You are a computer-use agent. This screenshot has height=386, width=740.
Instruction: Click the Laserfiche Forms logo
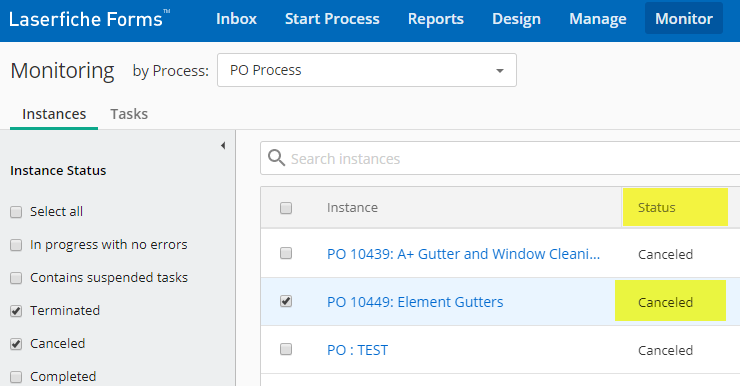90,19
